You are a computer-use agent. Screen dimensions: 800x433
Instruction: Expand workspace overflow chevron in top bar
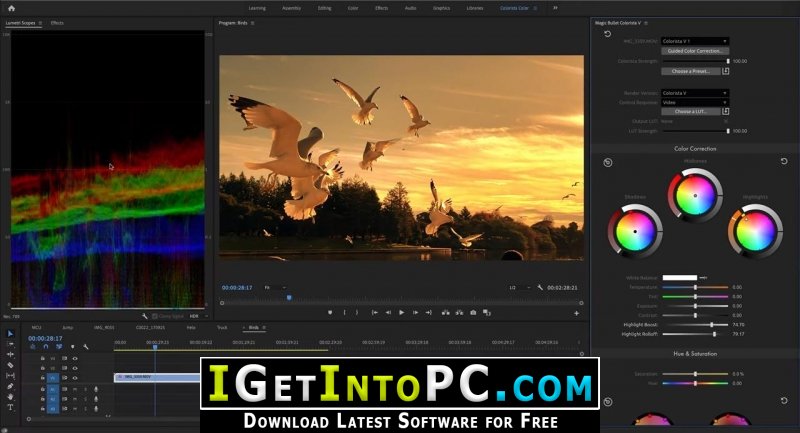click(x=555, y=8)
